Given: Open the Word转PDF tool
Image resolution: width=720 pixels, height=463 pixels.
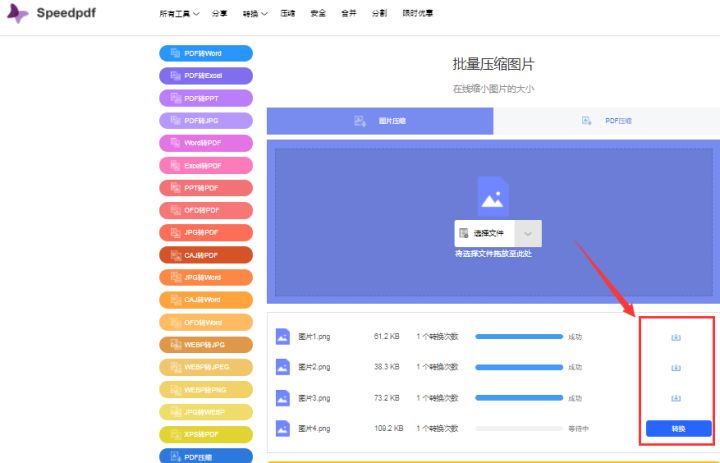Looking at the screenshot, I should coord(206,143).
